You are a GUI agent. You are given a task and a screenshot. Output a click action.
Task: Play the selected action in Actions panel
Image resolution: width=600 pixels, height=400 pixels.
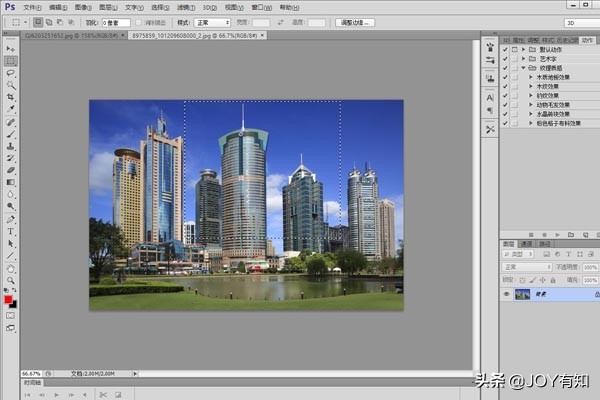(558, 235)
